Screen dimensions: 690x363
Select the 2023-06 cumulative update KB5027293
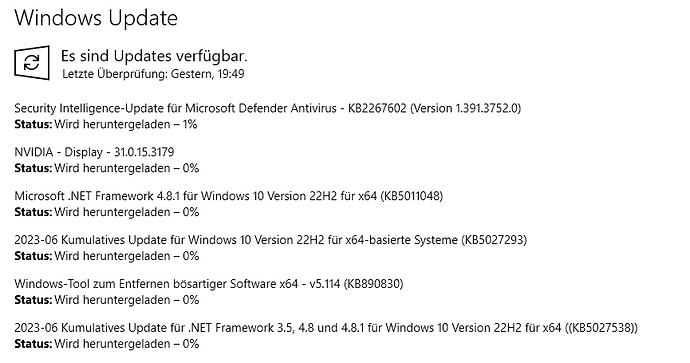(270, 240)
